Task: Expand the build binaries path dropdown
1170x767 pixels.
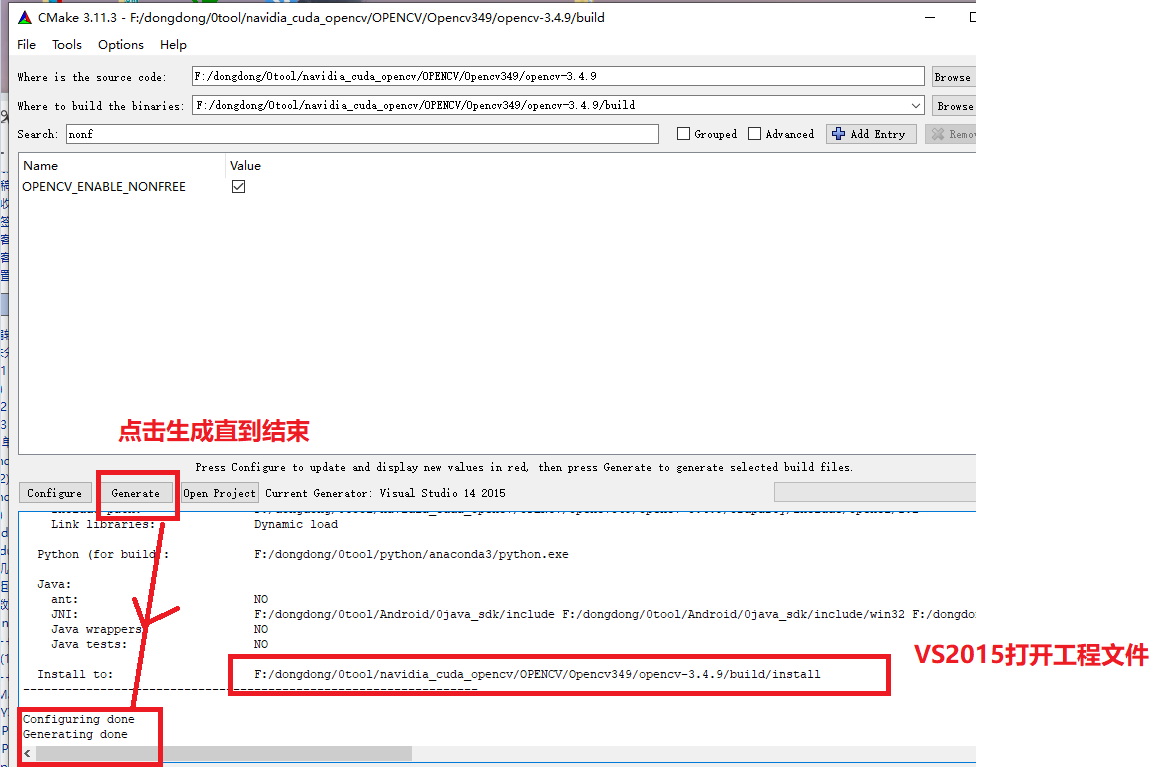Action: point(916,105)
